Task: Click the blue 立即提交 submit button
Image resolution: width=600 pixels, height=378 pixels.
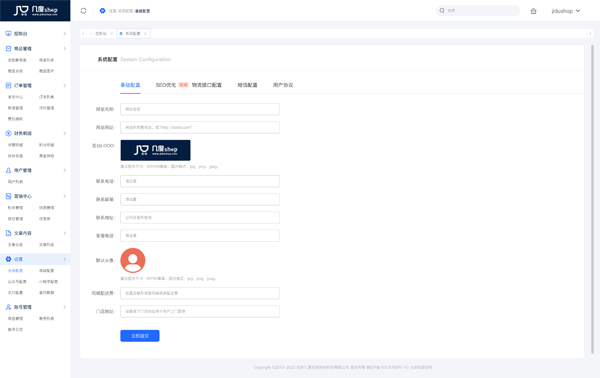Action: tap(140, 336)
